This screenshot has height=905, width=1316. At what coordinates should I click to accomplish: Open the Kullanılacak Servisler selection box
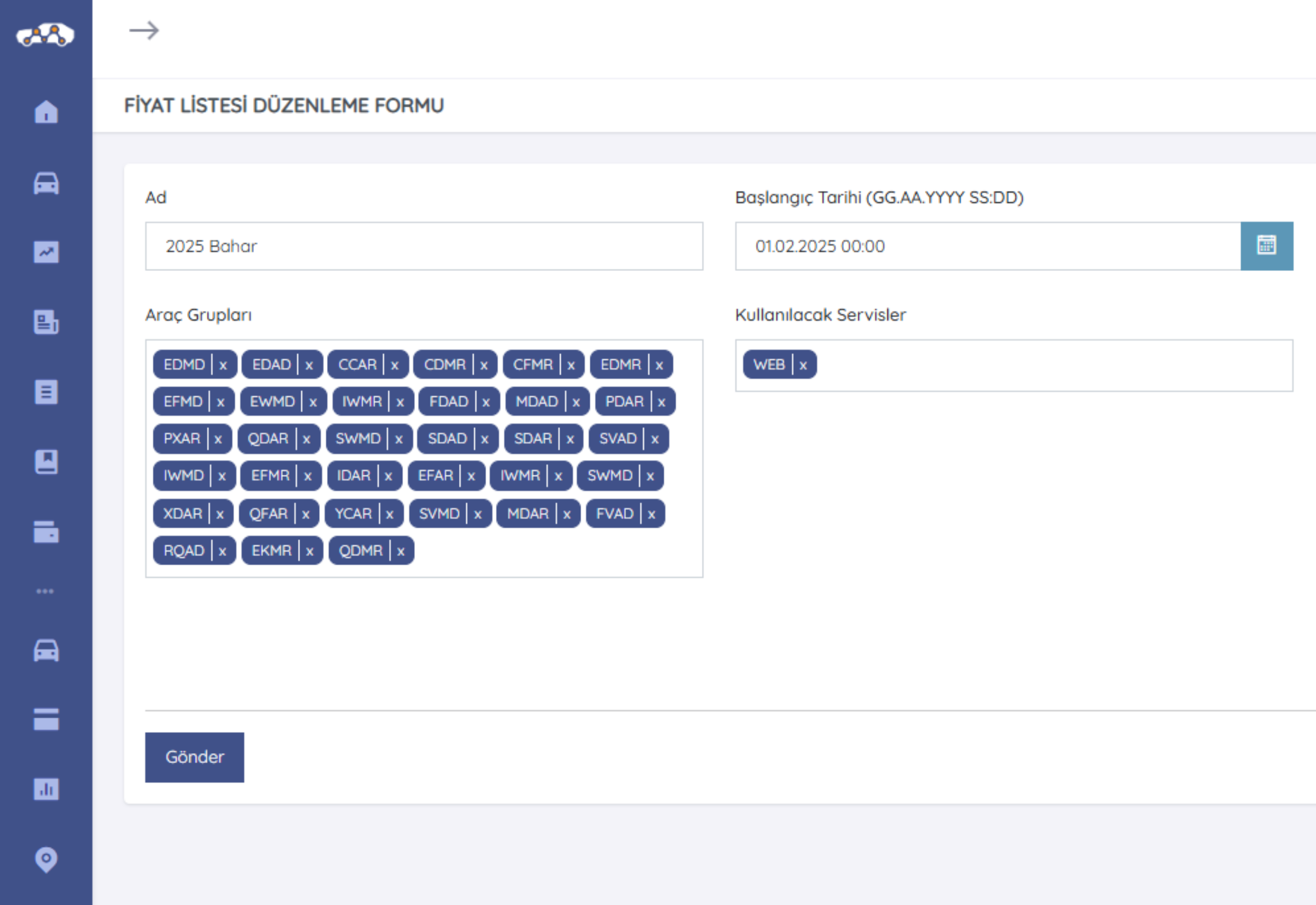(x=1049, y=365)
